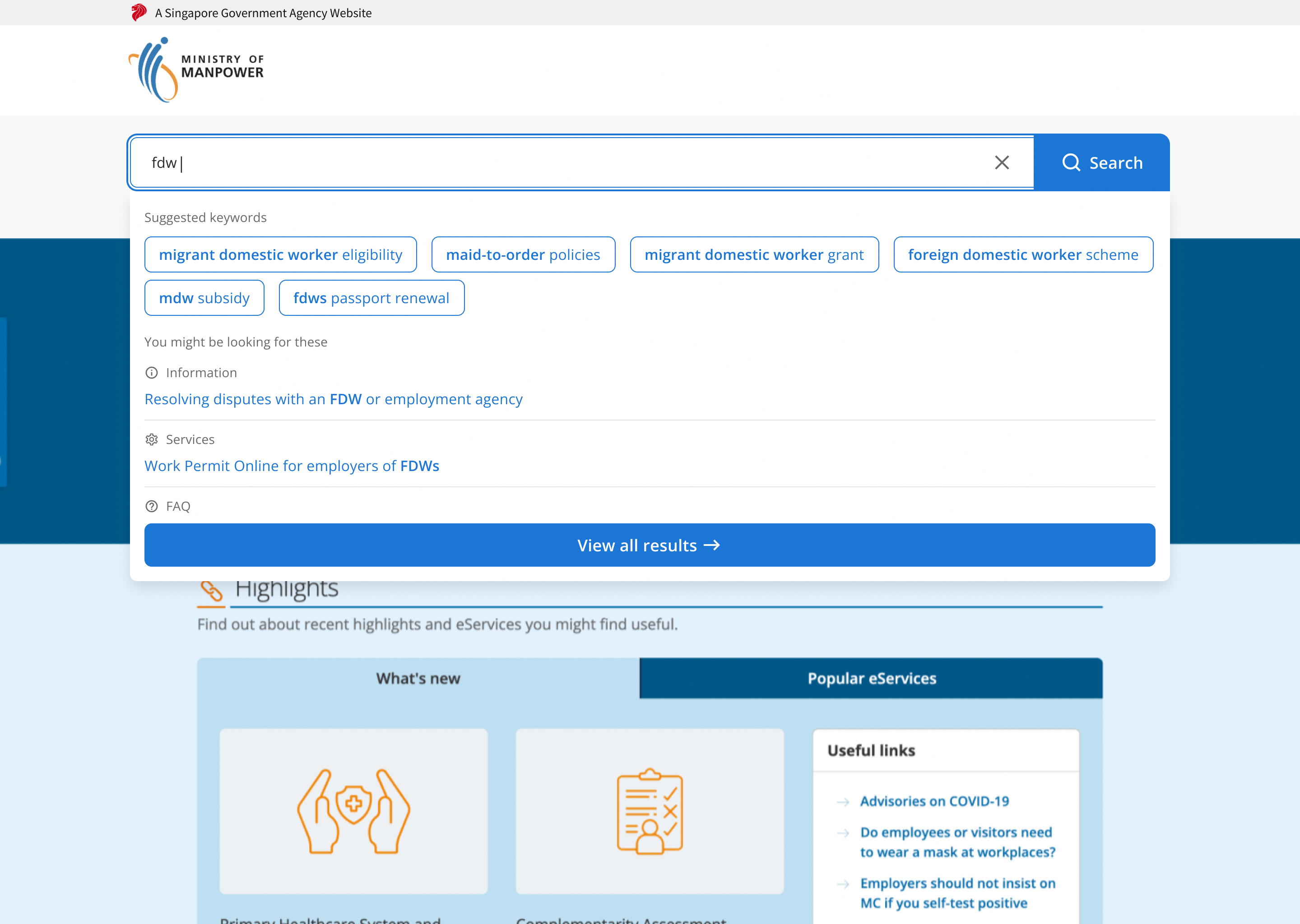Click the magnifier icon inside Search button
This screenshot has width=1300, height=924.
tap(1071, 163)
